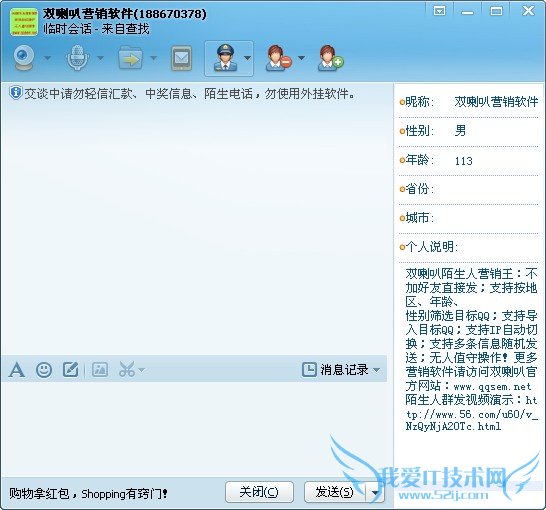Expand the 消息记录 dropdown arrow
Viewport: 546px width, 510px height.
(376, 370)
